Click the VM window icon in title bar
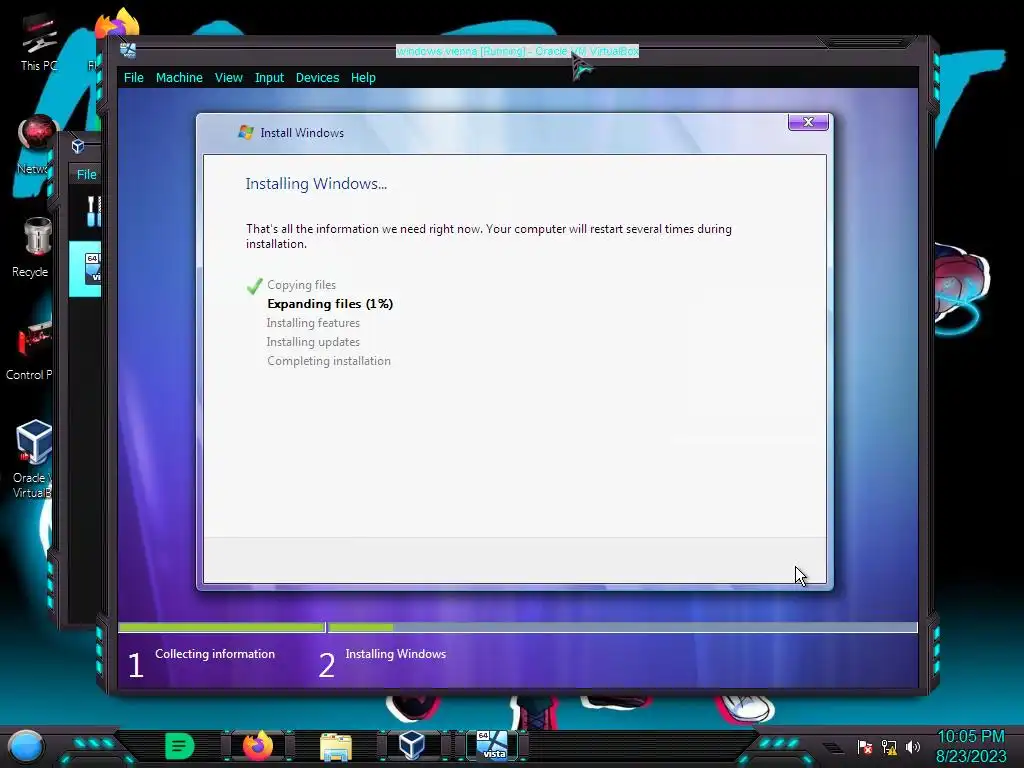 tap(128, 50)
